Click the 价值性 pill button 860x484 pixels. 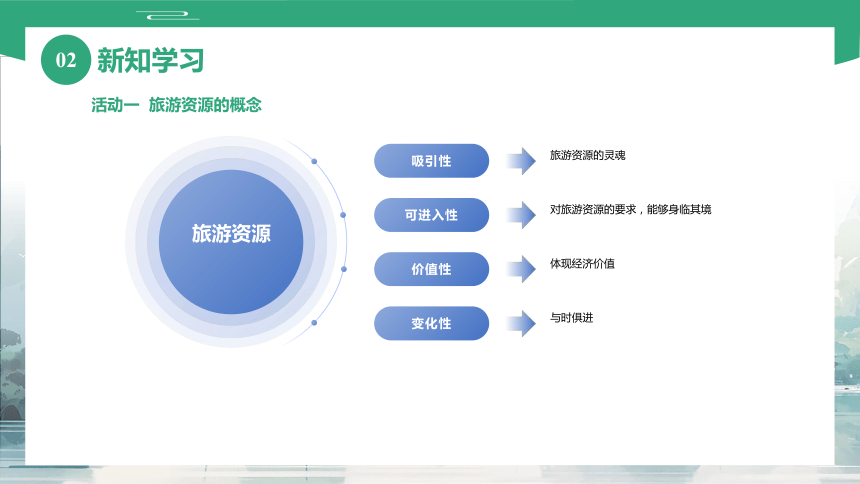point(431,269)
